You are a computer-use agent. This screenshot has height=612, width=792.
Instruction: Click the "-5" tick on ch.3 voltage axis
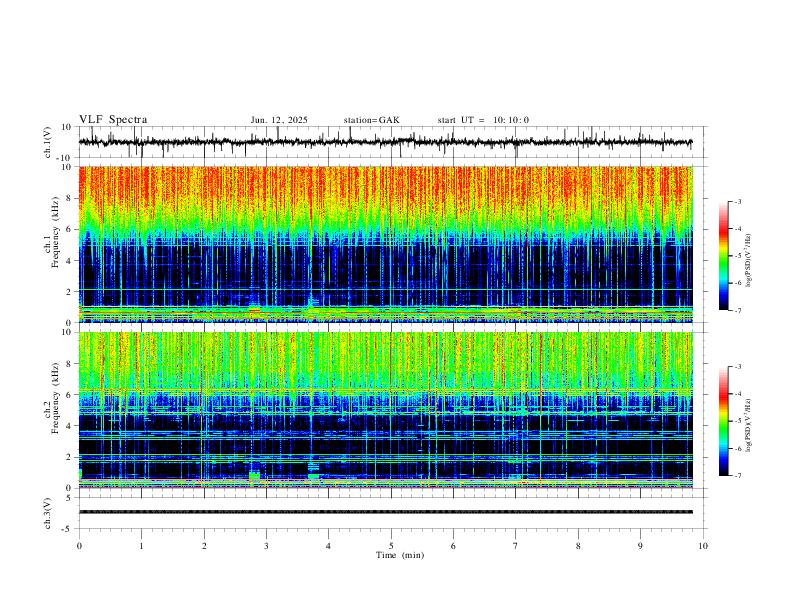pos(68,529)
